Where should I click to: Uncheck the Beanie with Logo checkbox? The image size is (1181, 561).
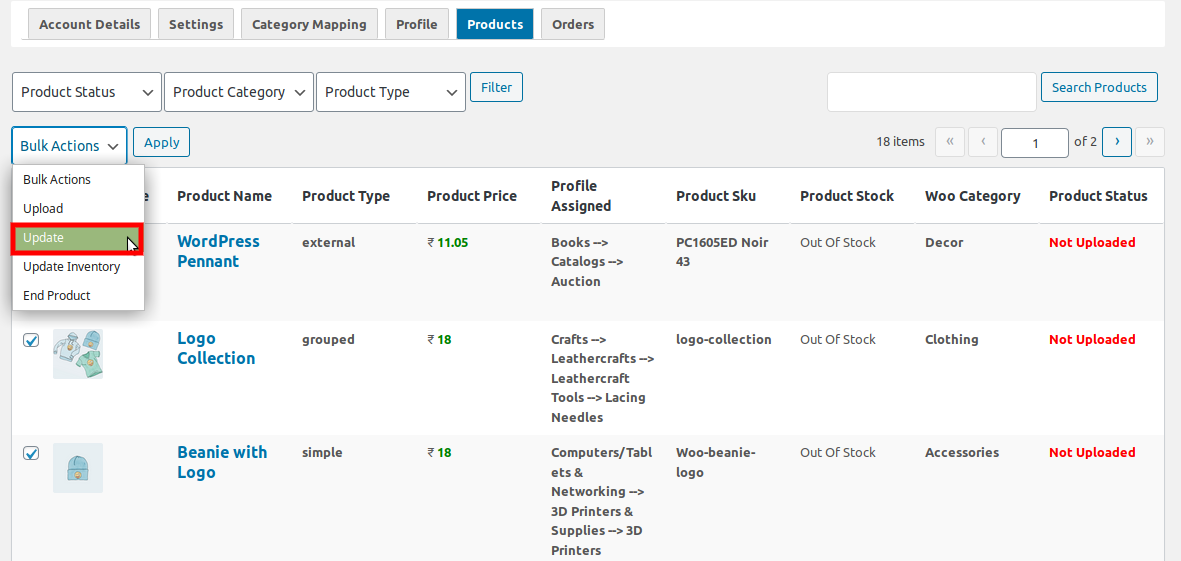pos(31,453)
